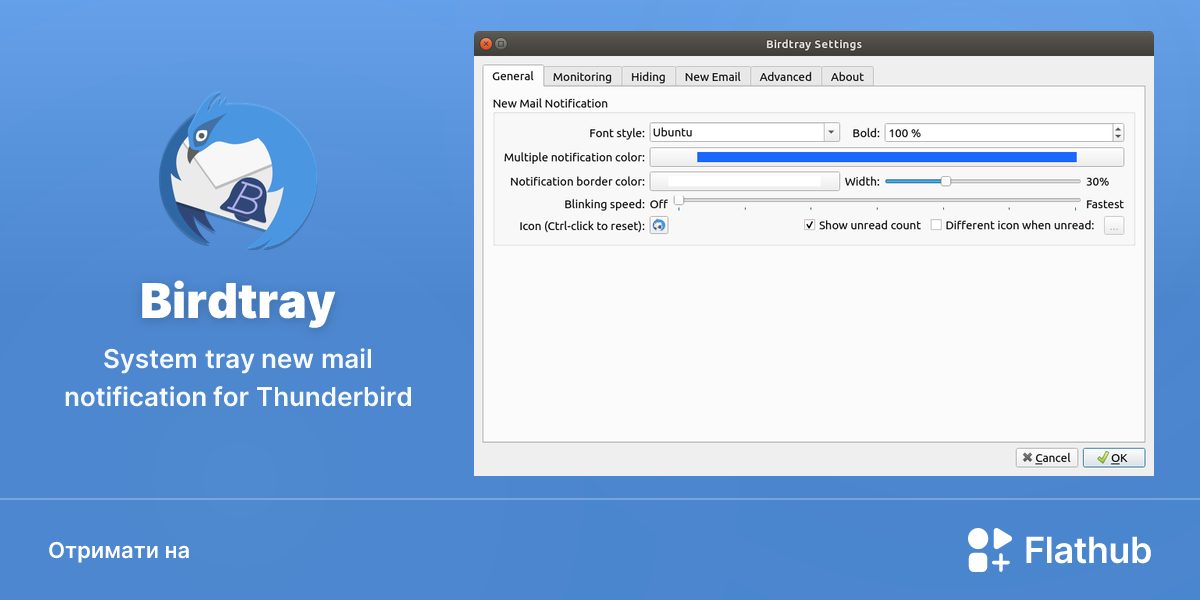The image size is (1200, 600).
Task: Close the Birdtray Settings window
Action: pos(486,44)
